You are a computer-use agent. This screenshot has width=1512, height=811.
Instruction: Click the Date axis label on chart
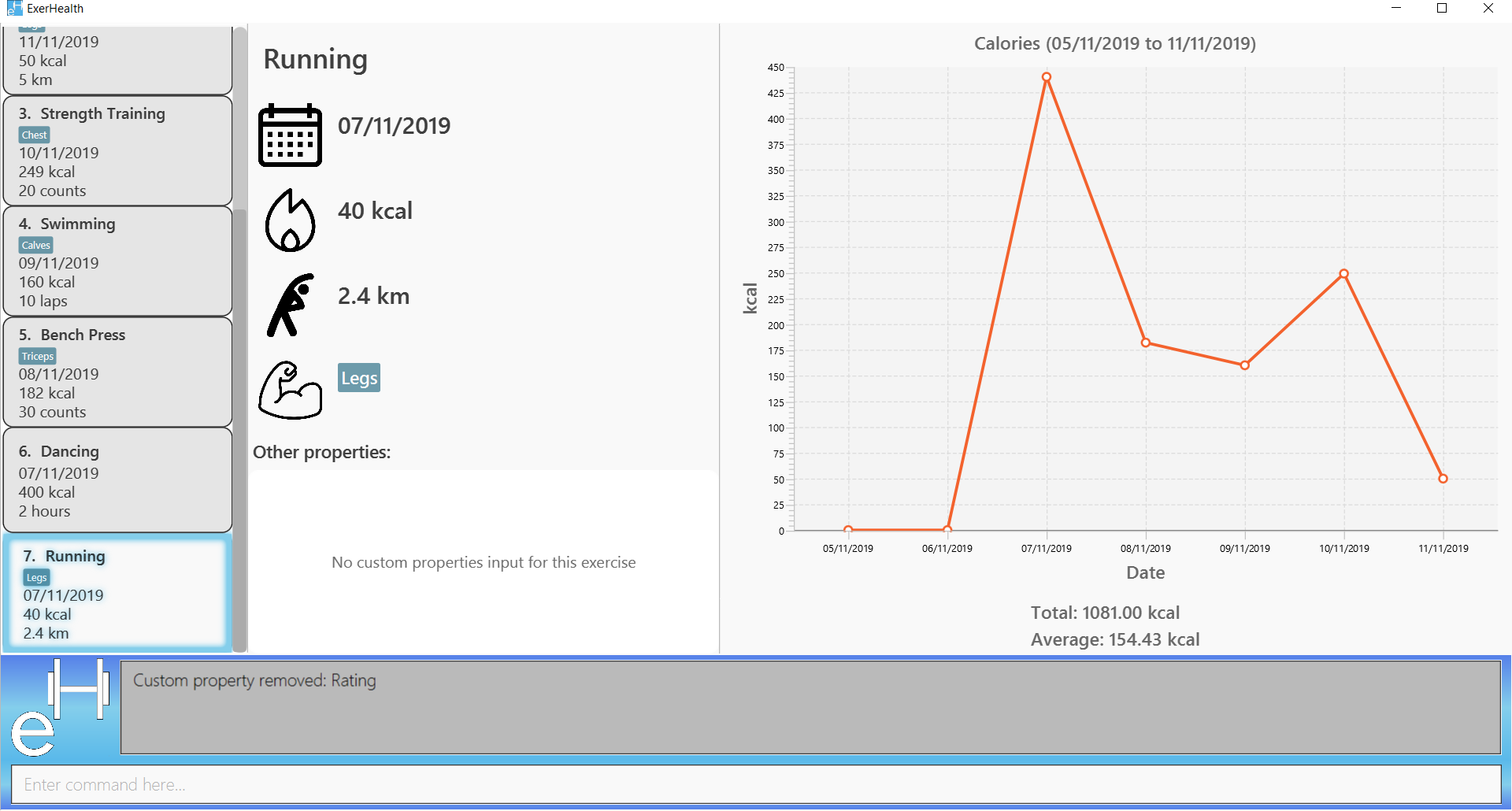(x=1146, y=572)
